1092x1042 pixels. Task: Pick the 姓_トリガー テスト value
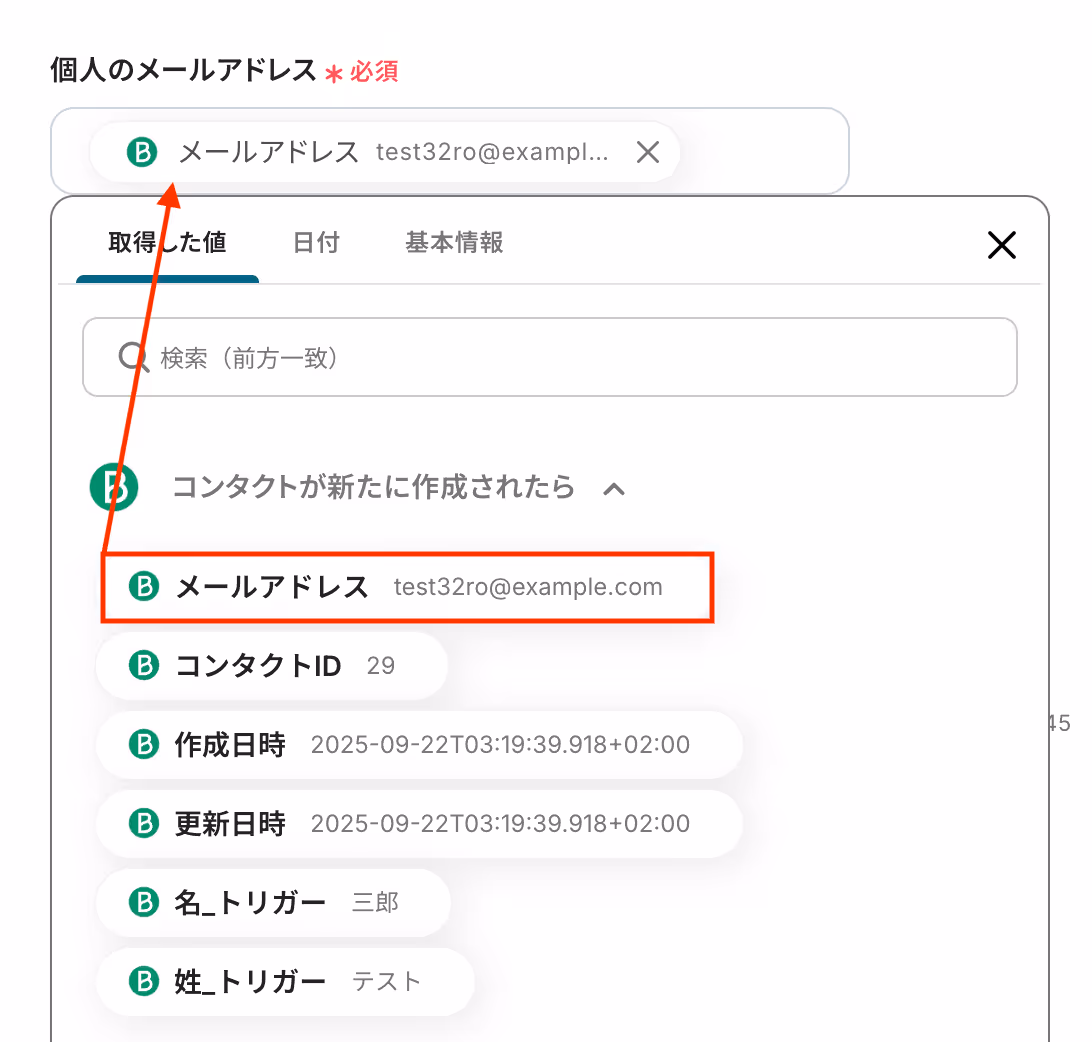coord(286,981)
